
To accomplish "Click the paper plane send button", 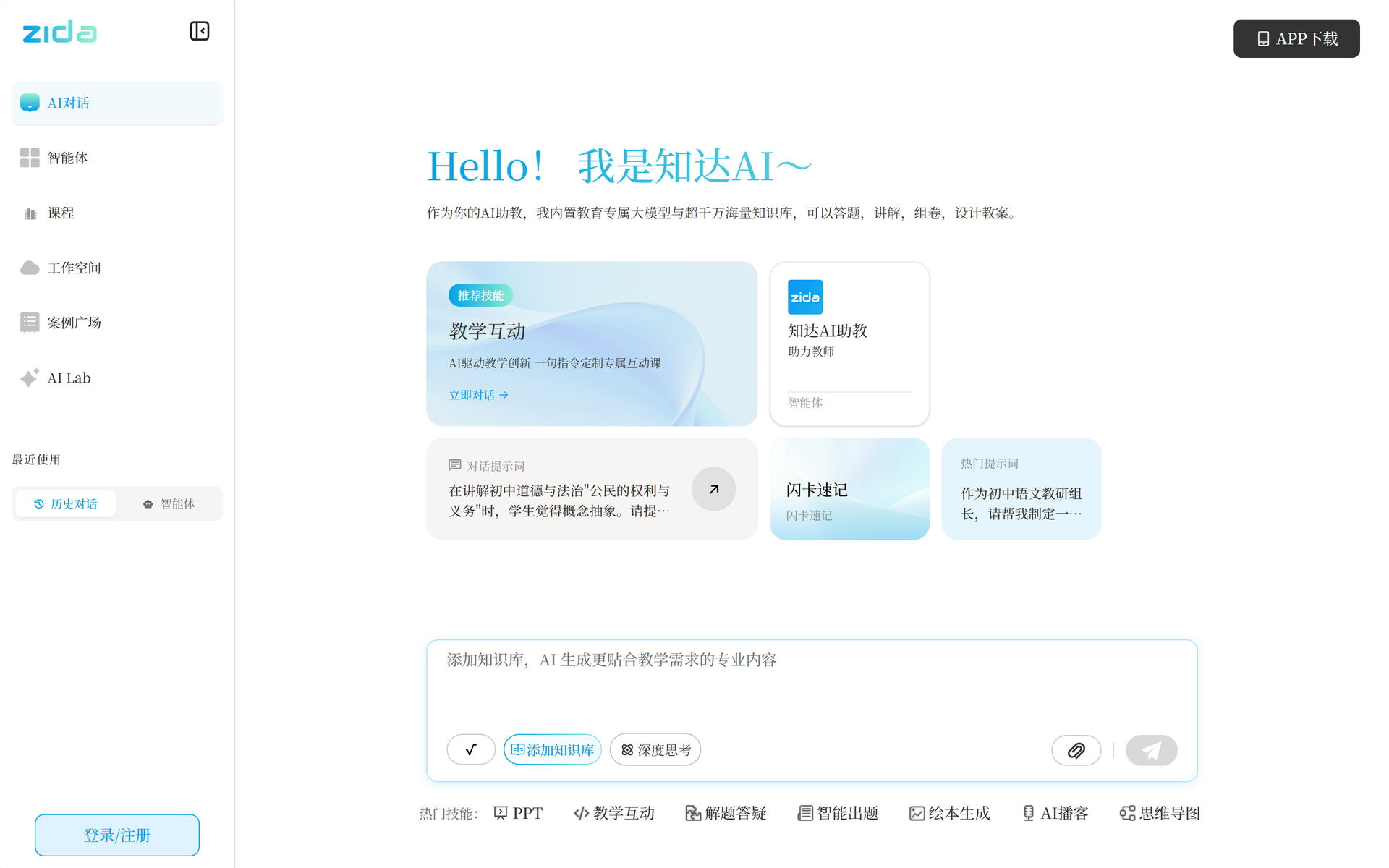I will pyautogui.click(x=1151, y=750).
